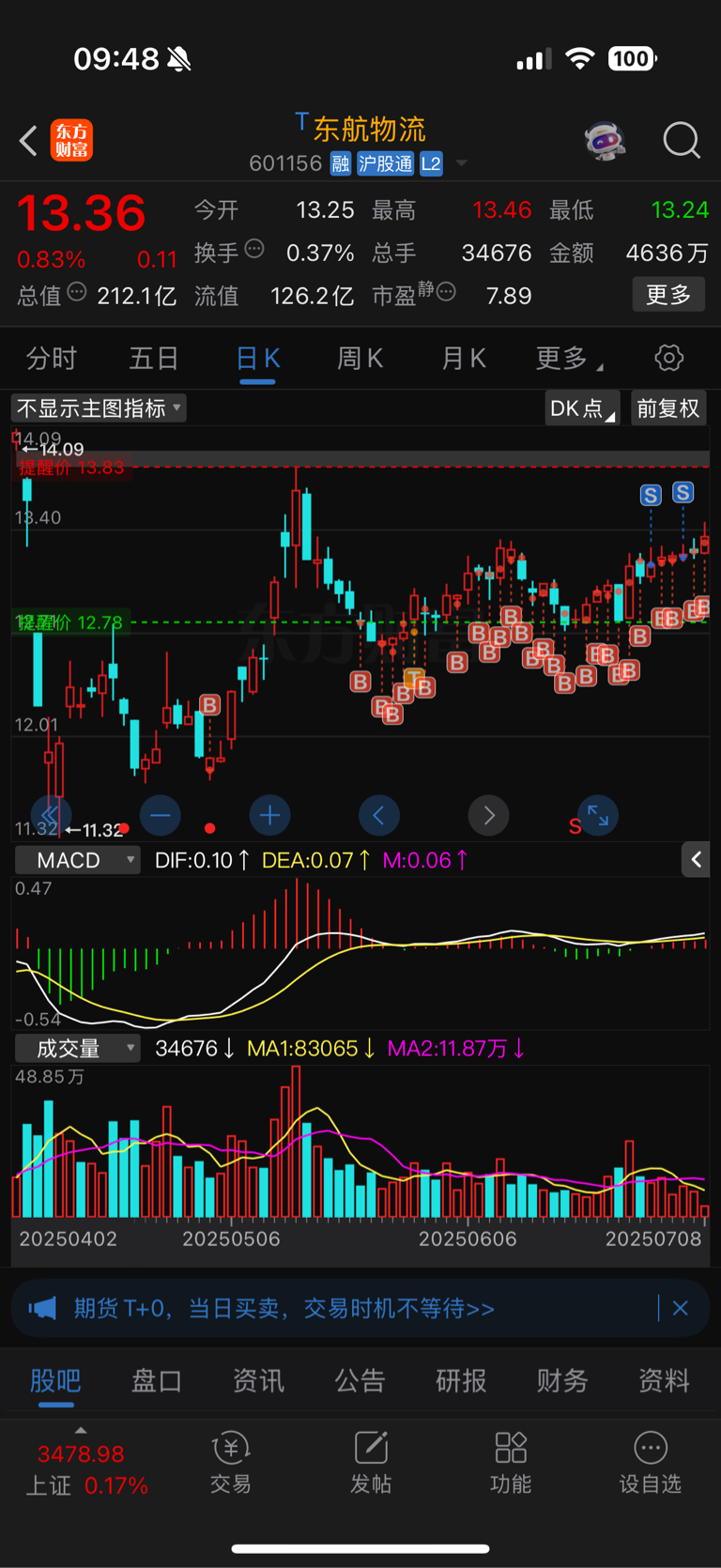Open 前复权 adjustment selector
721x1568 pixels.
[668, 408]
